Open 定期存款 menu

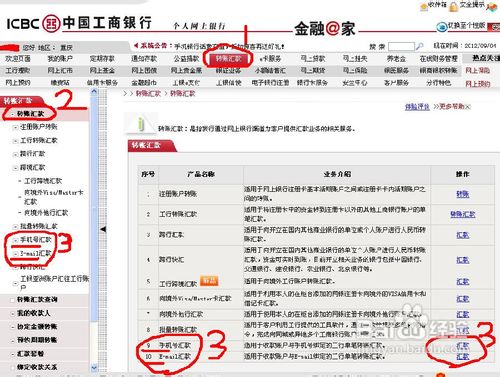102,59
